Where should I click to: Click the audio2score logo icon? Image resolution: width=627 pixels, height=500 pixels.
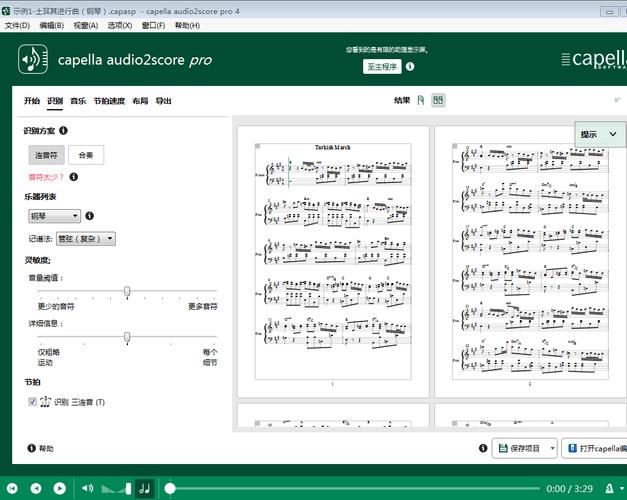pos(33,59)
